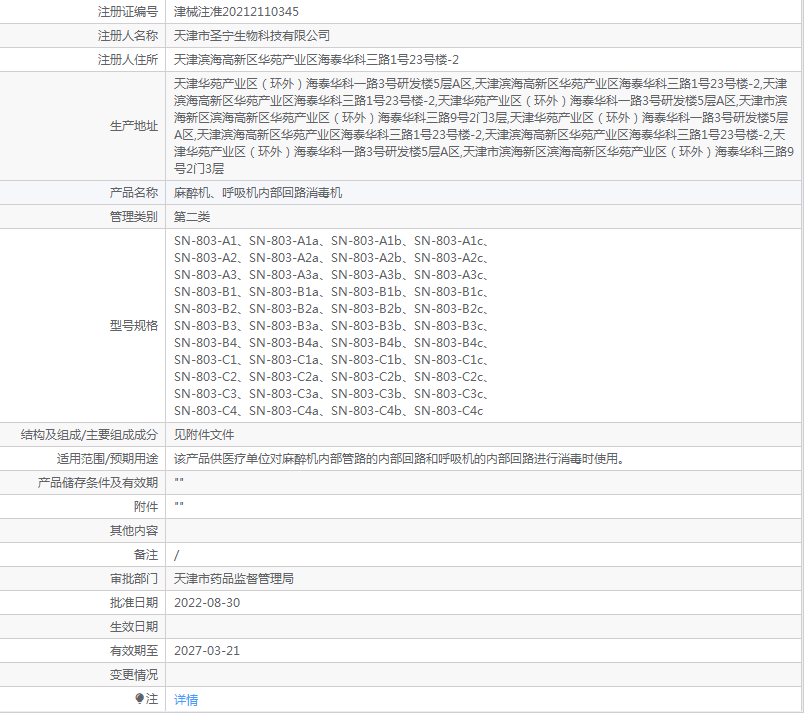Image resolution: width=805 pixels, height=718 pixels.
Task: Click model entry SN-803-C1c
Action: 448,360
